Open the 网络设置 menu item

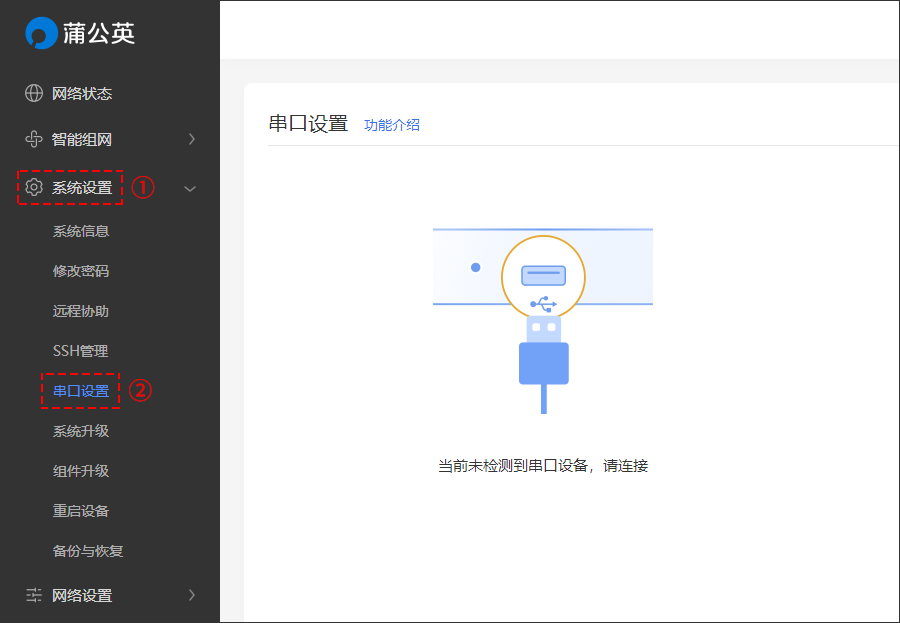point(82,595)
